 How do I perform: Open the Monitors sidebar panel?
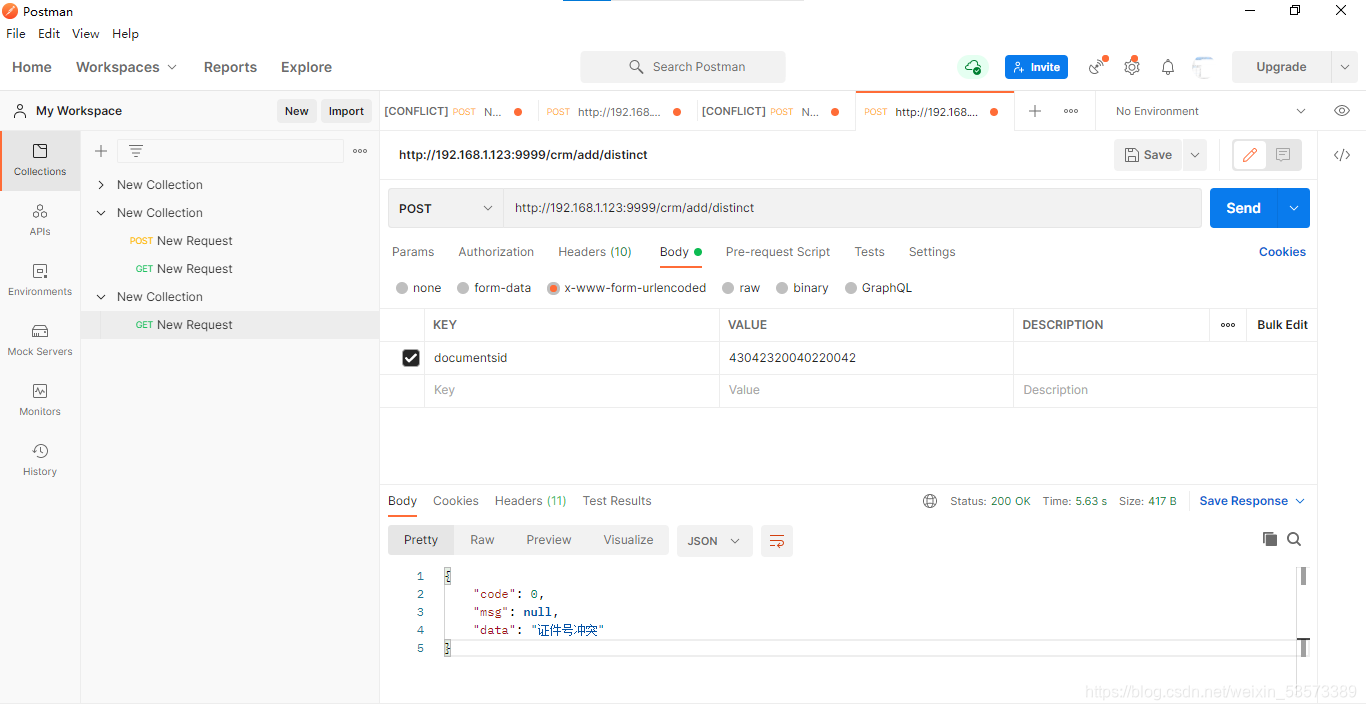40,400
